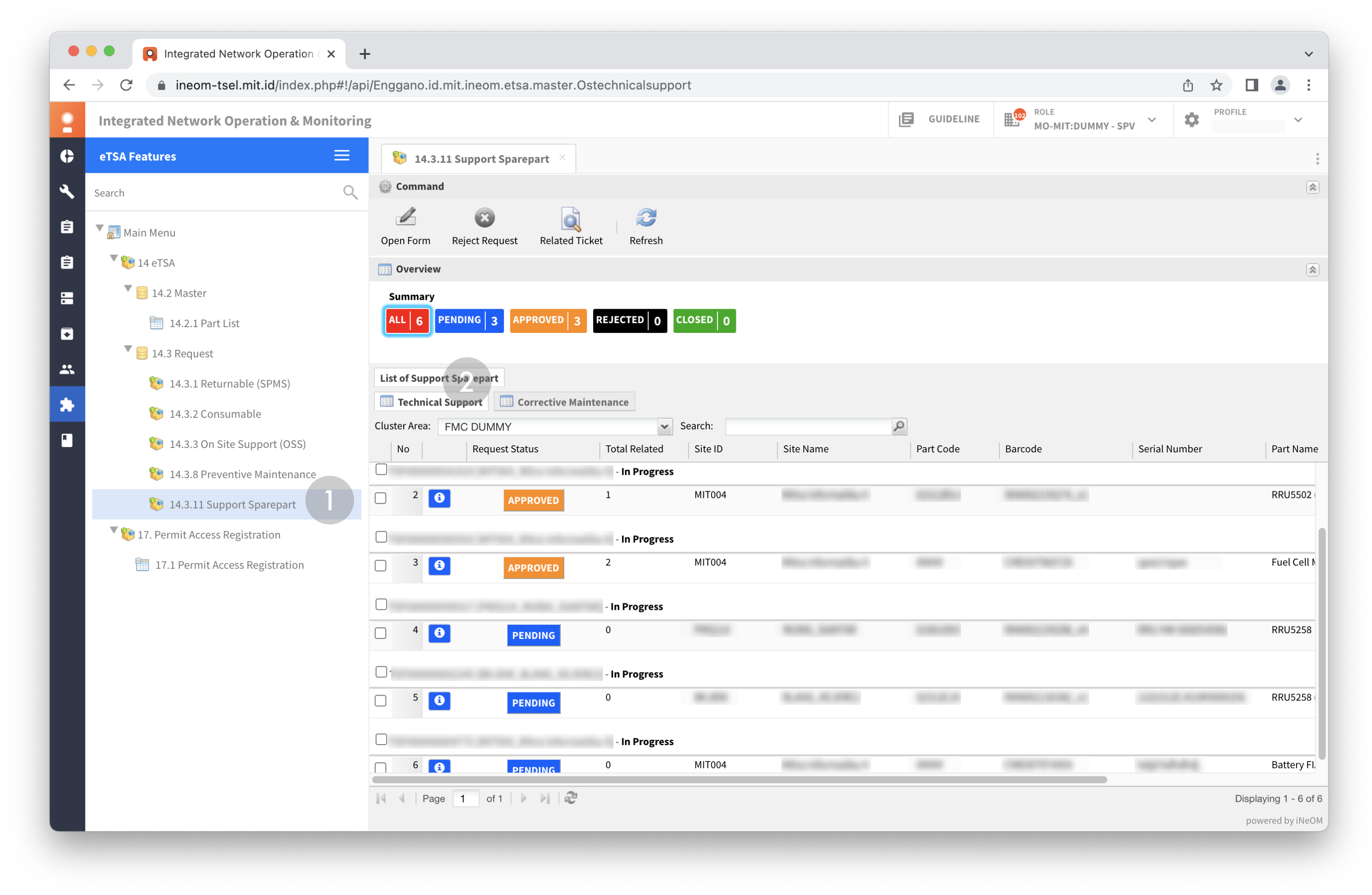Expand the PROFILE dropdown chevron

[x=1298, y=120]
